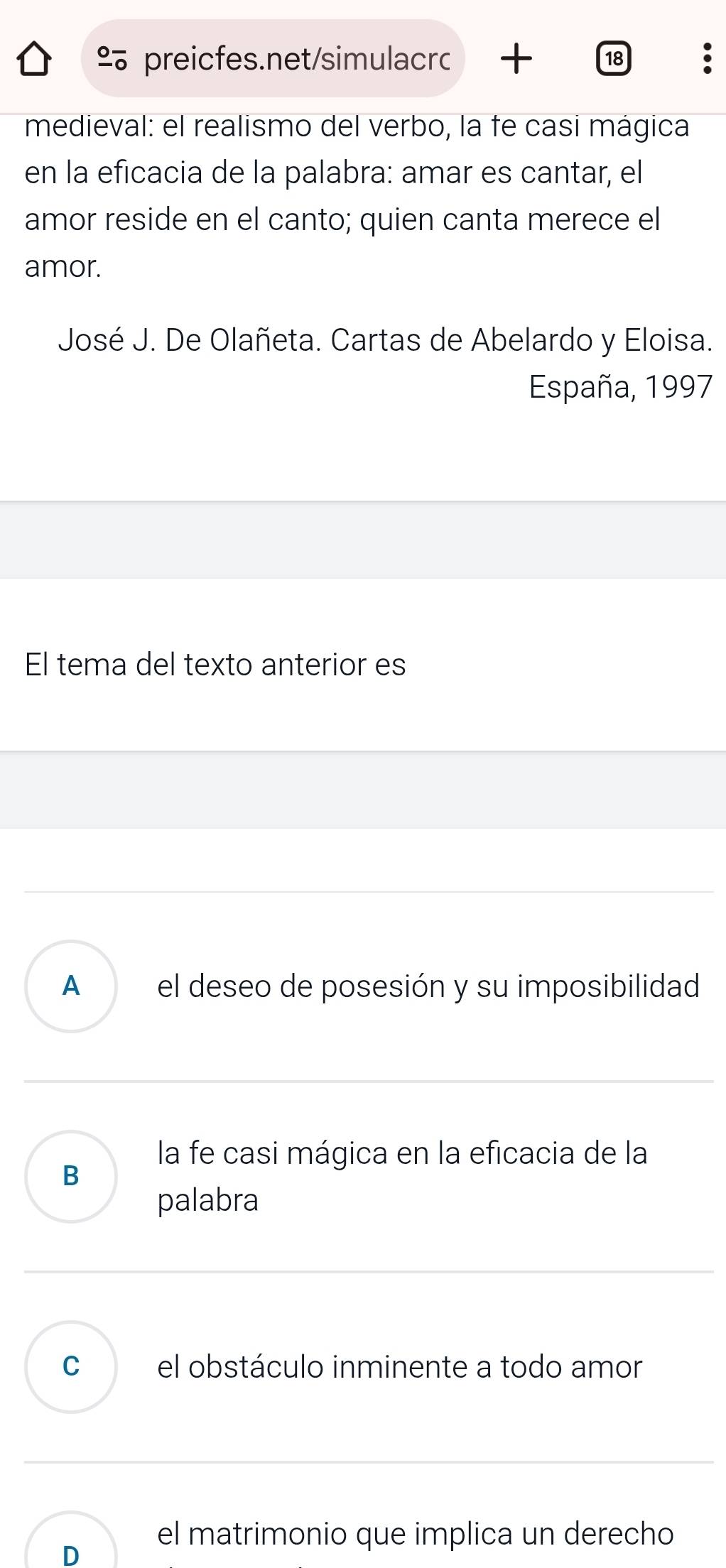Tap the 'España, 1997' source line
The image size is (726, 1568).
click(x=620, y=386)
